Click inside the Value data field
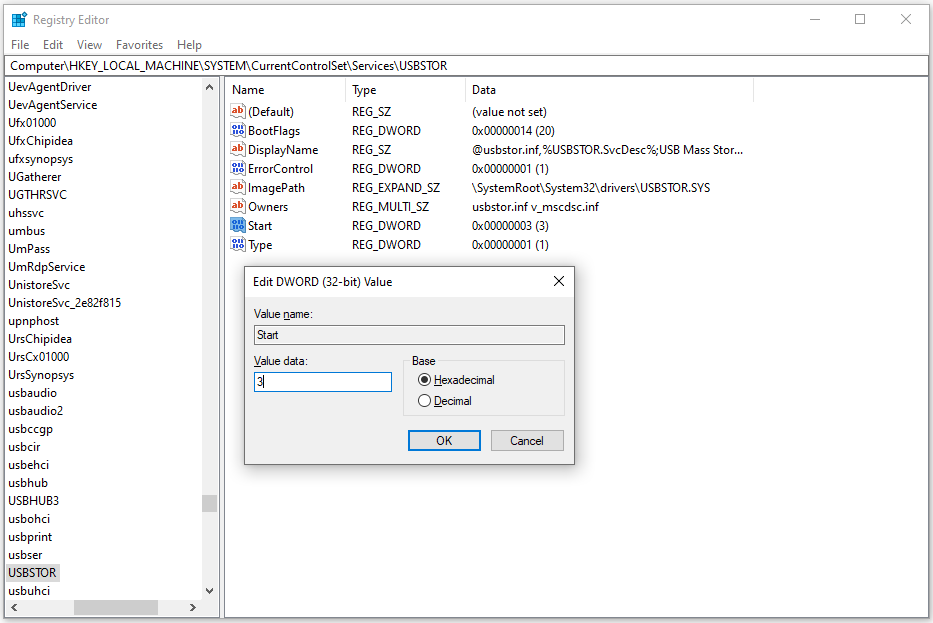The height and width of the screenshot is (623, 933). coord(323,382)
